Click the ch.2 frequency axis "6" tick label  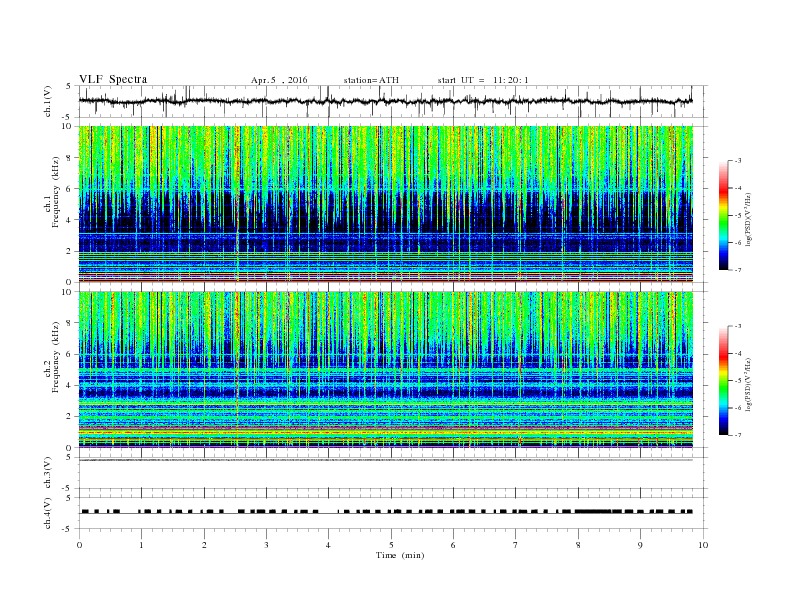click(x=70, y=354)
